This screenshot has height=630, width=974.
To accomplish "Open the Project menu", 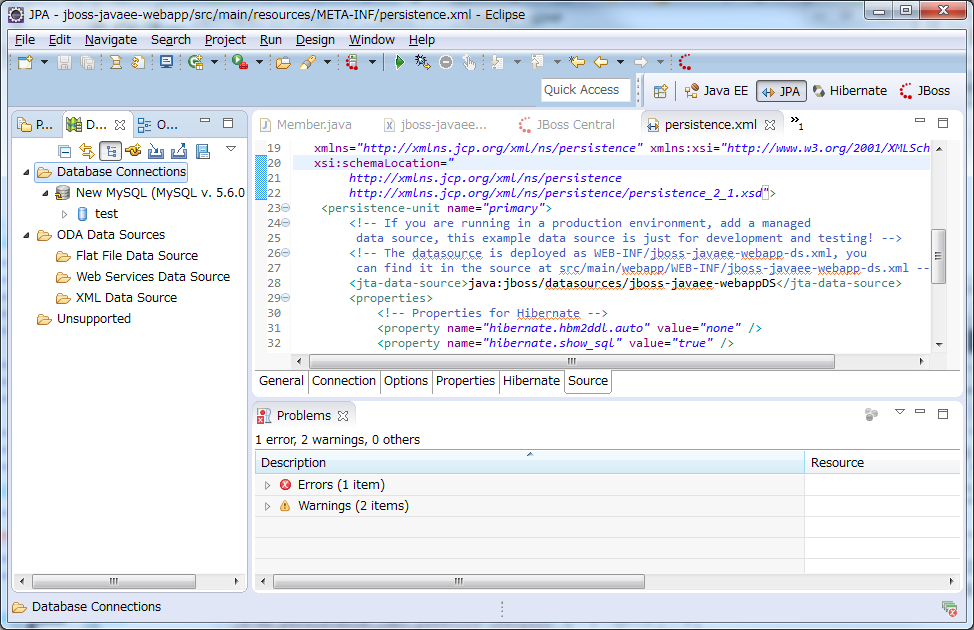I will pyautogui.click(x=225, y=40).
